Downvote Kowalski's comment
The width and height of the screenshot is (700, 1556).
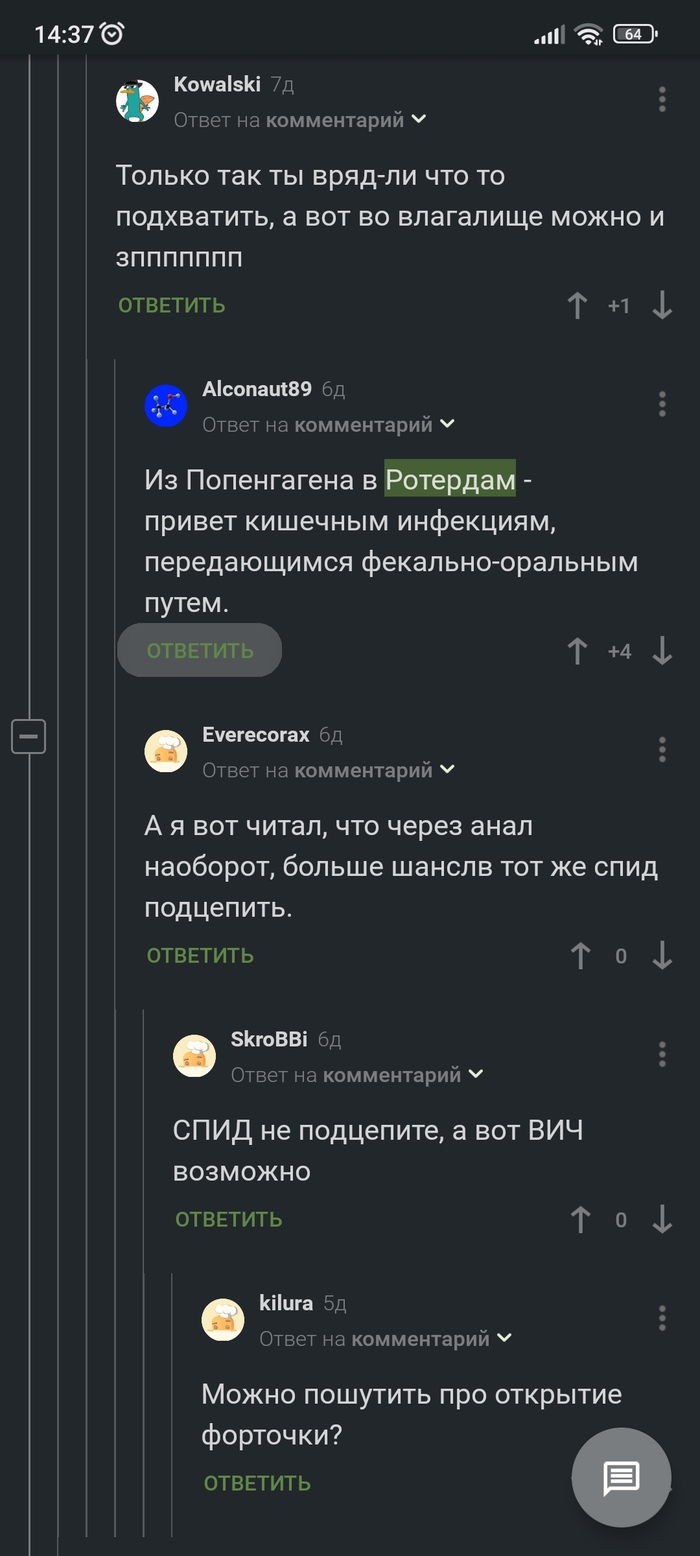662,305
